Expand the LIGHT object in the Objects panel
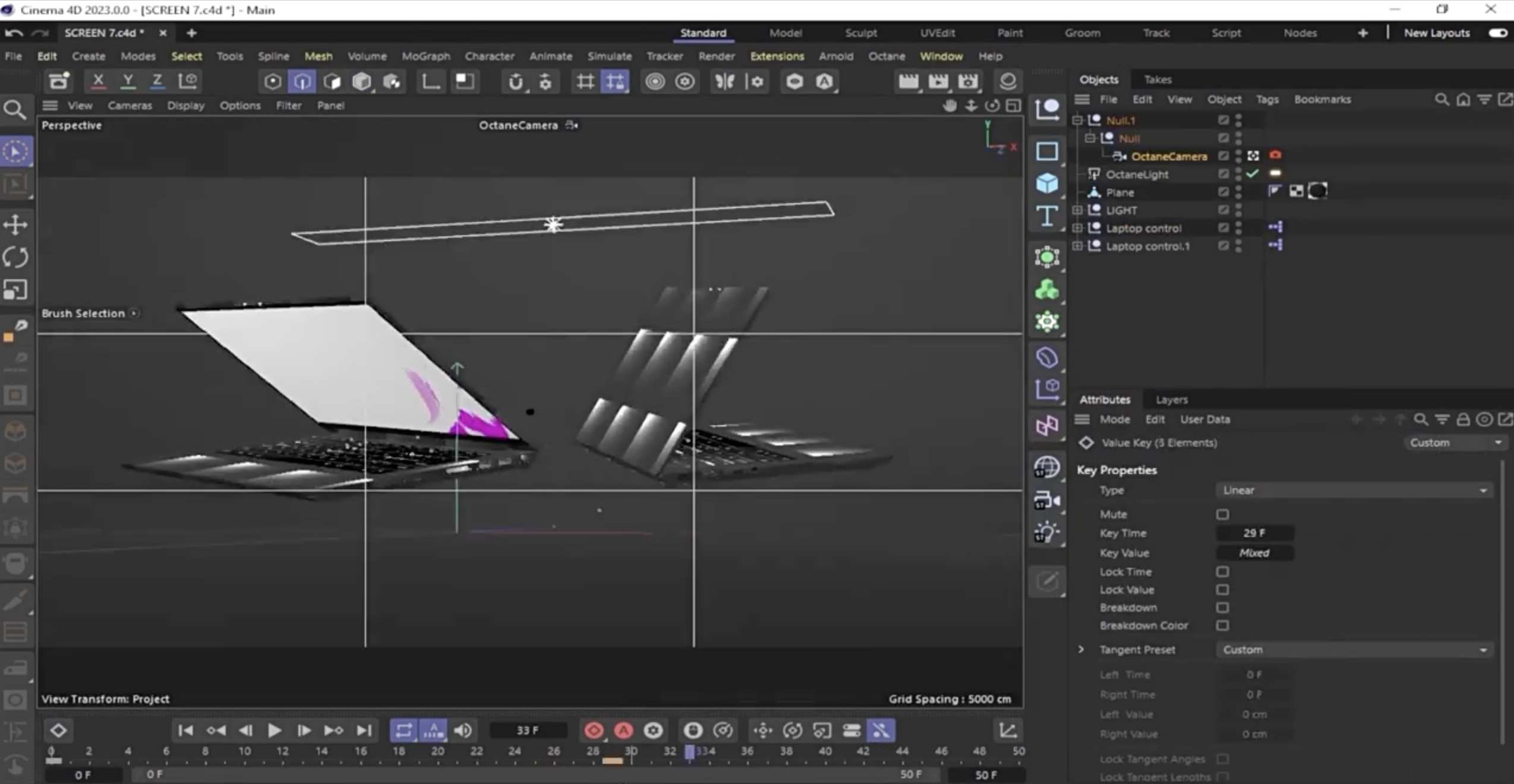1514x784 pixels. [x=1077, y=210]
